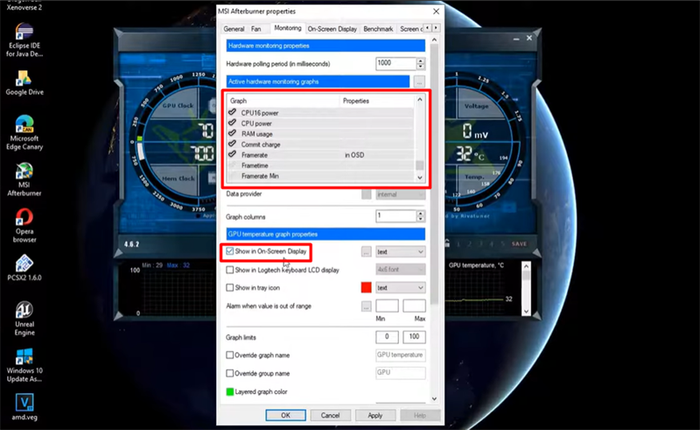Enable Show in tray icon checkbox
This screenshot has height=430, width=700.
230,288
